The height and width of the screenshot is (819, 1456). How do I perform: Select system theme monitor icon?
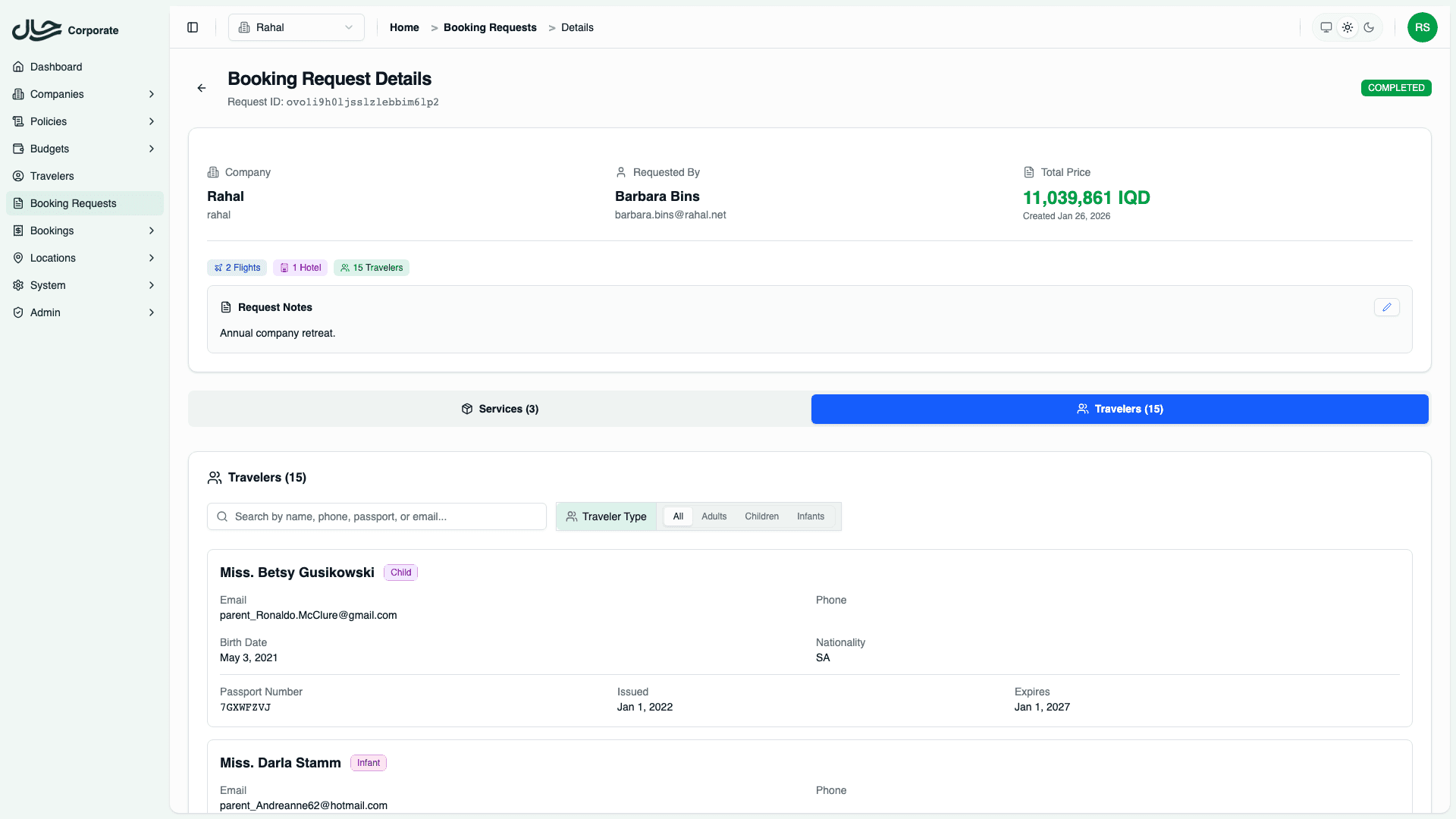click(x=1326, y=27)
